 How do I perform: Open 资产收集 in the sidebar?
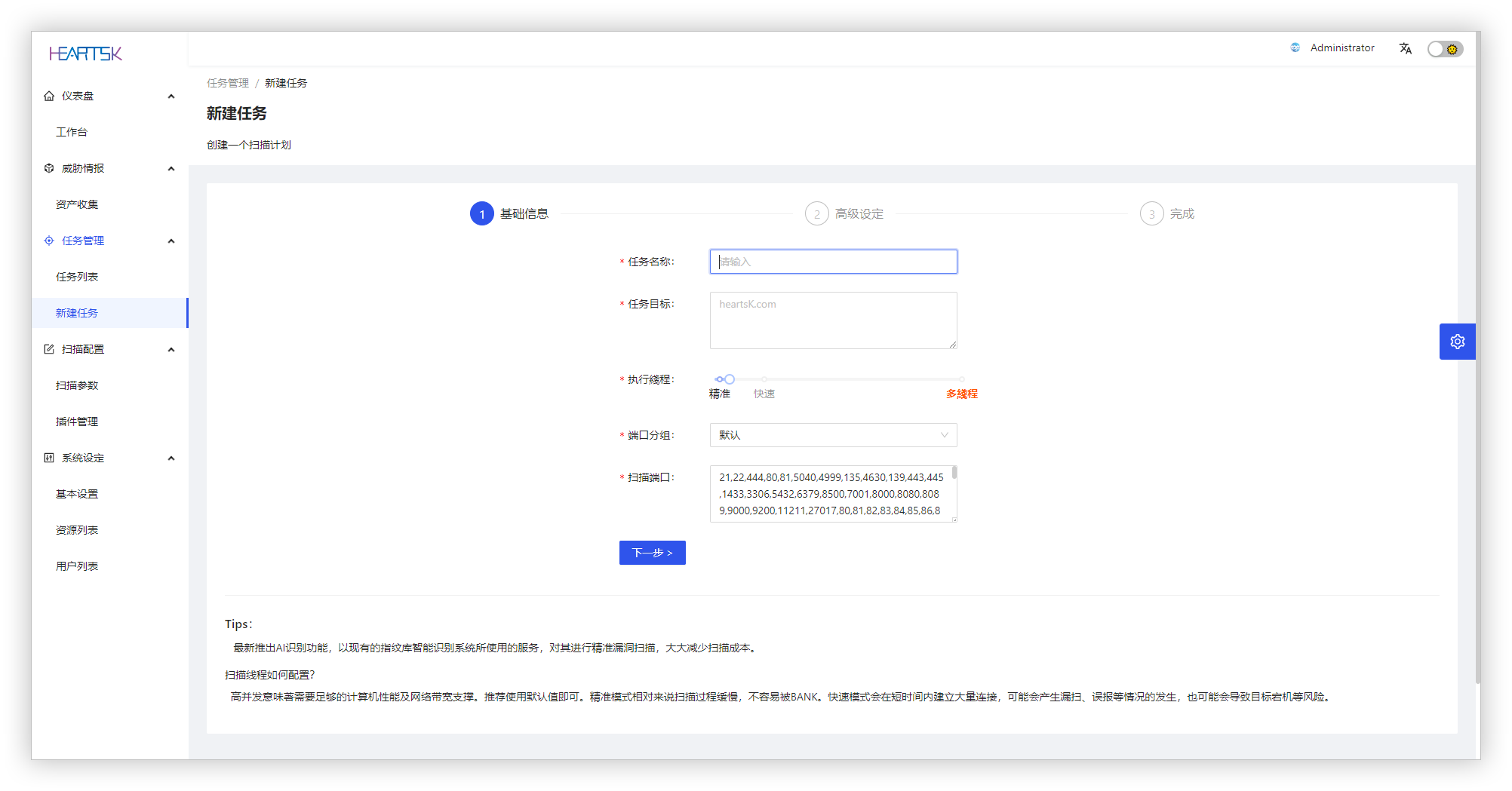pos(110,204)
